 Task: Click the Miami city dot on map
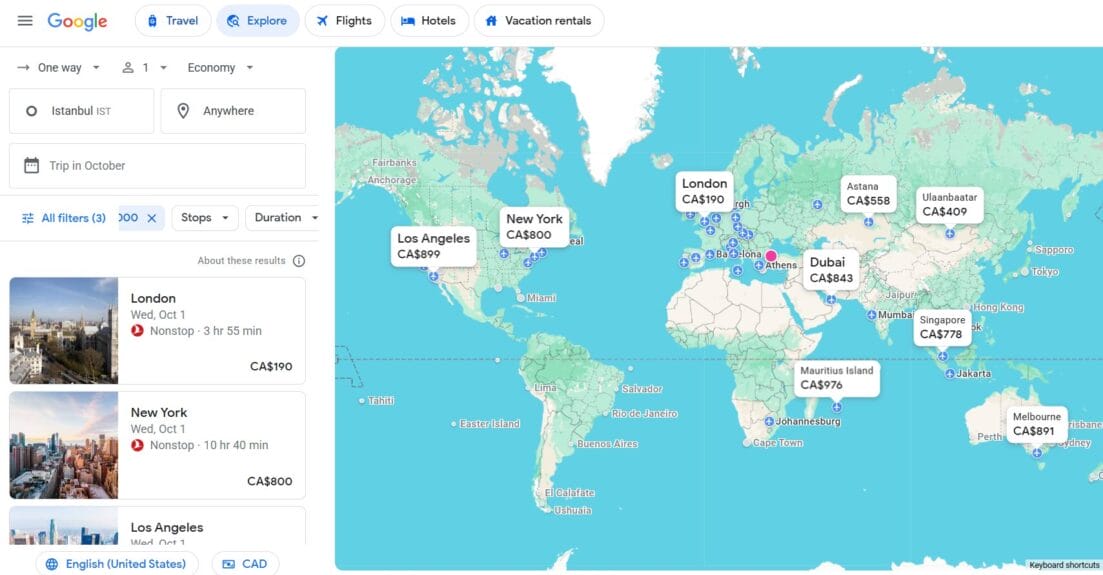(521, 298)
